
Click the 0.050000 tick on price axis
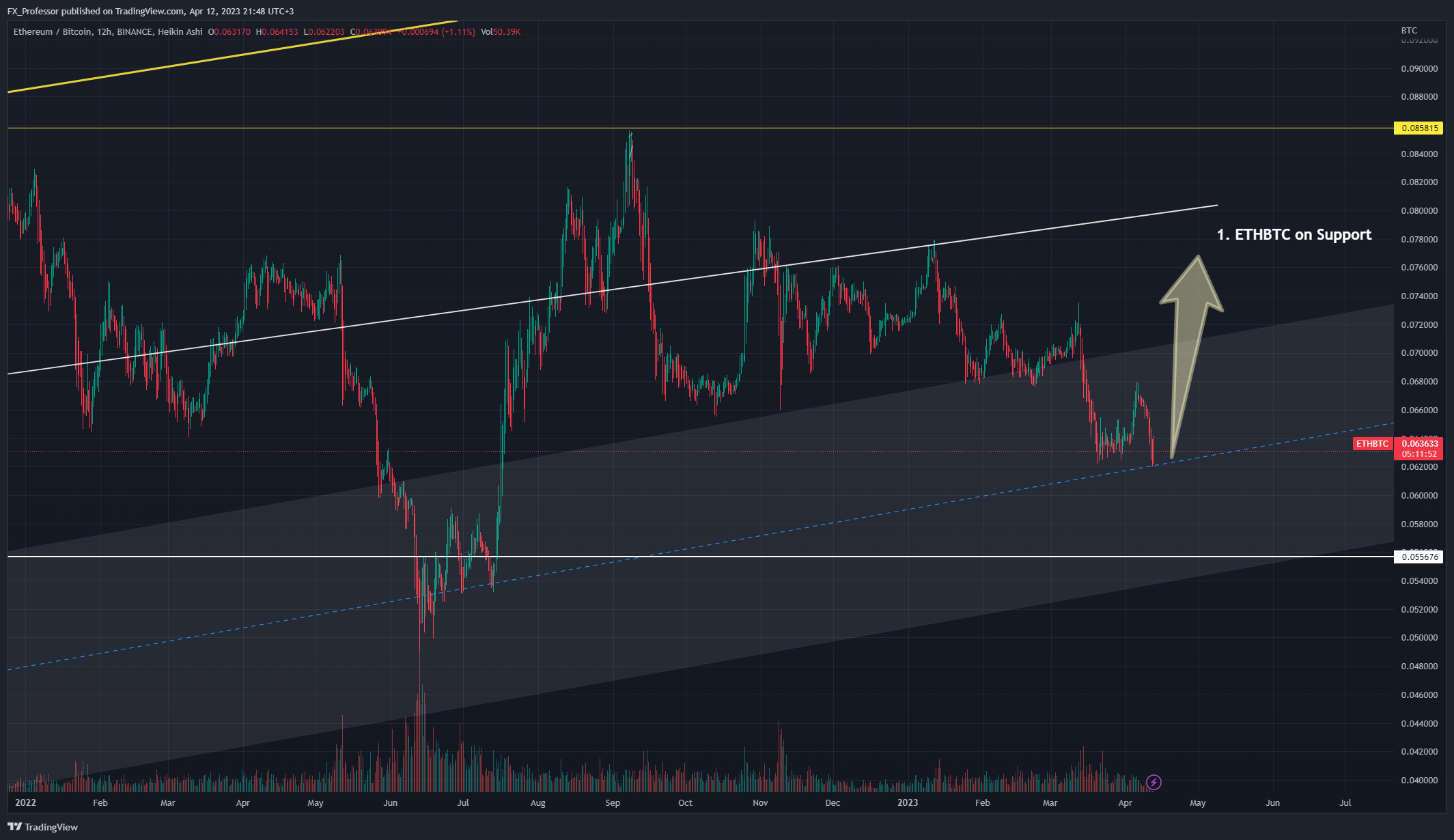point(1419,638)
